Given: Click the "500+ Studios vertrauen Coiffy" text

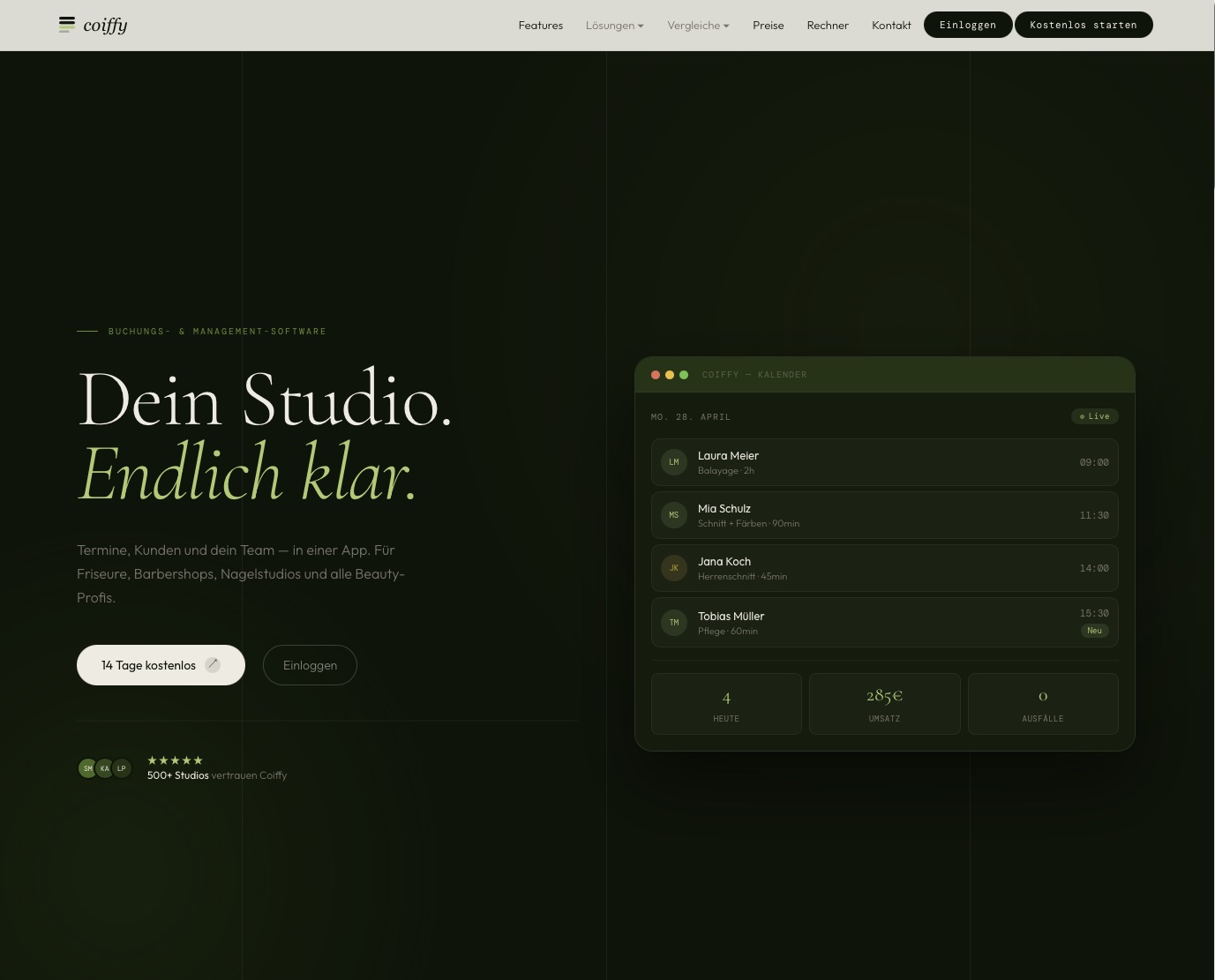Looking at the screenshot, I should click(217, 775).
